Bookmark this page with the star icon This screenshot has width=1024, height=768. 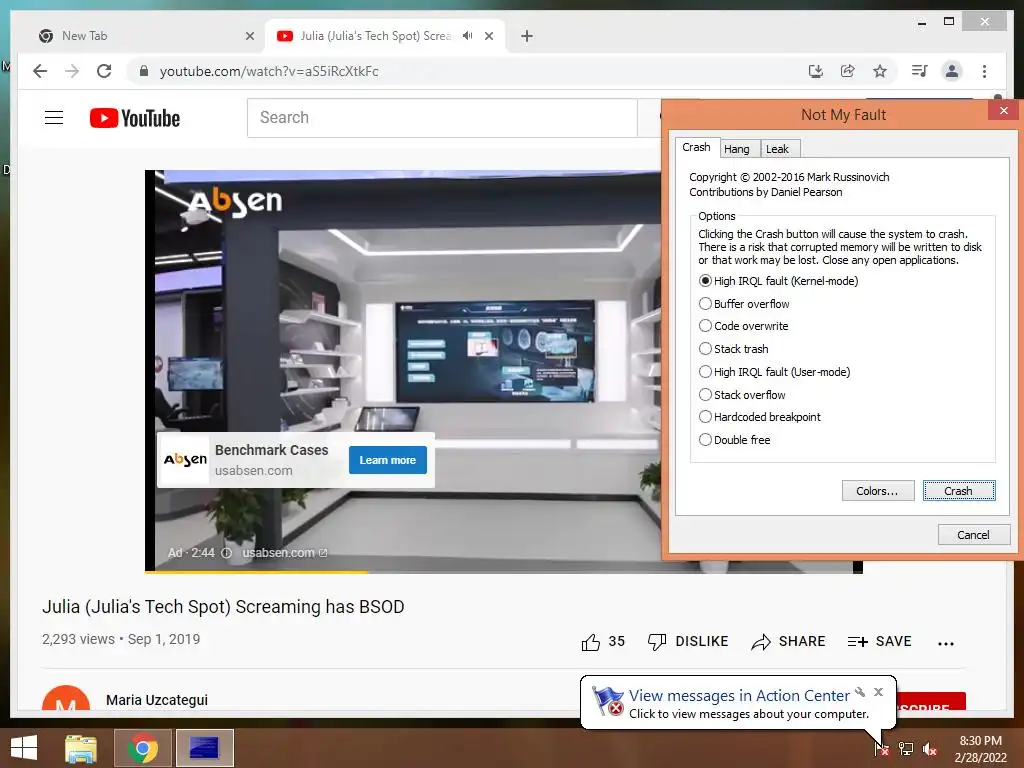(x=880, y=71)
